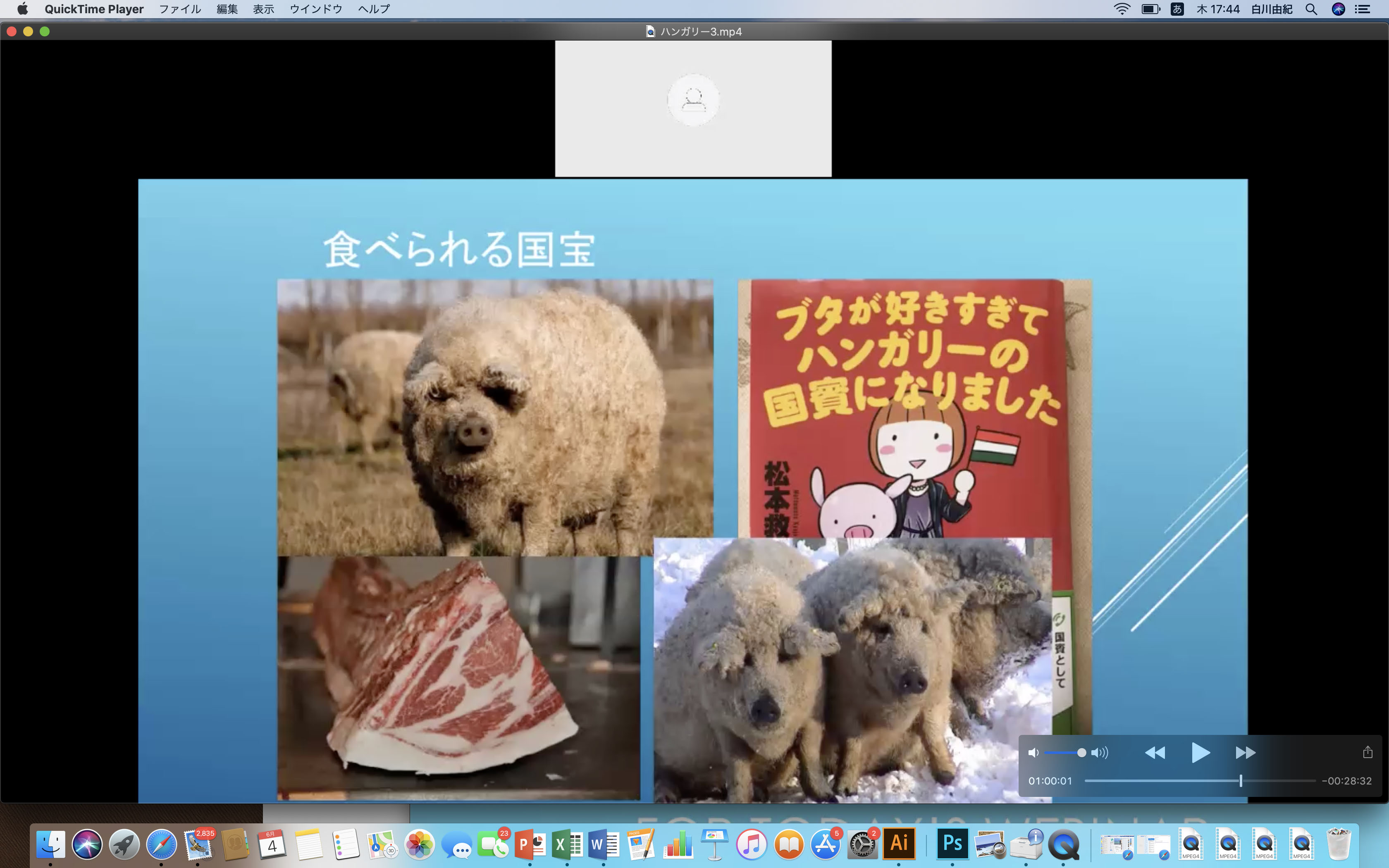Set volume to maximum with loud speaker icon
Viewport: 1389px width, 868px height.
click(1100, 753)
